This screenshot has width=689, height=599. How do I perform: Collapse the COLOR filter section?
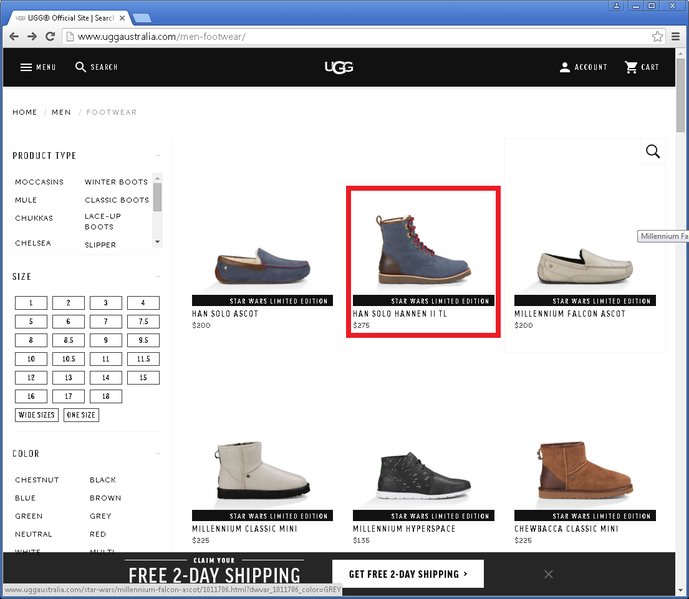pyautogui.click(x=158, y=454)
